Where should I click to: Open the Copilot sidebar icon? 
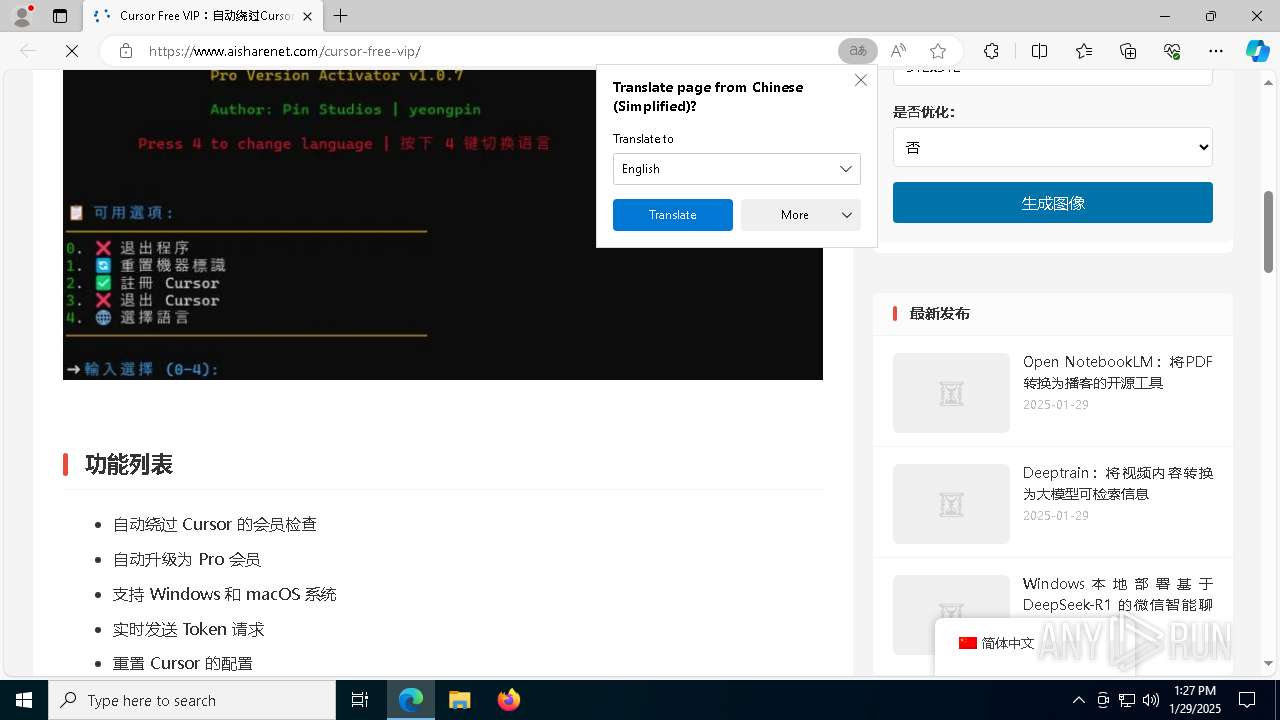click(x=1257, y=51)
